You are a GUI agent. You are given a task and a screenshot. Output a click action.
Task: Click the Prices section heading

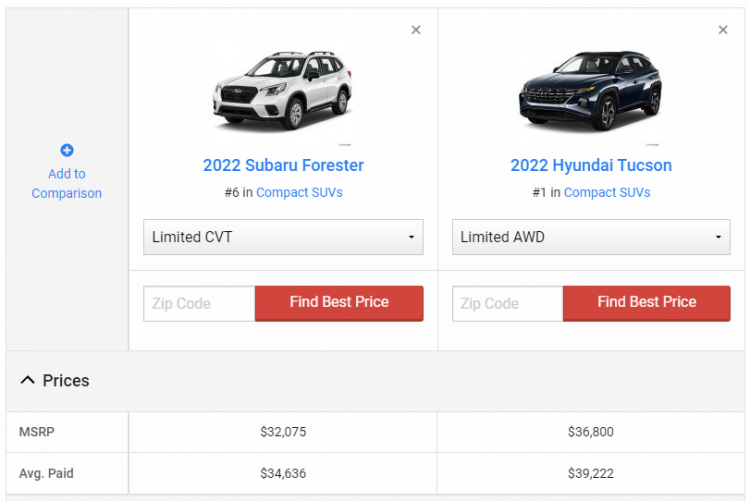[66, 380]
